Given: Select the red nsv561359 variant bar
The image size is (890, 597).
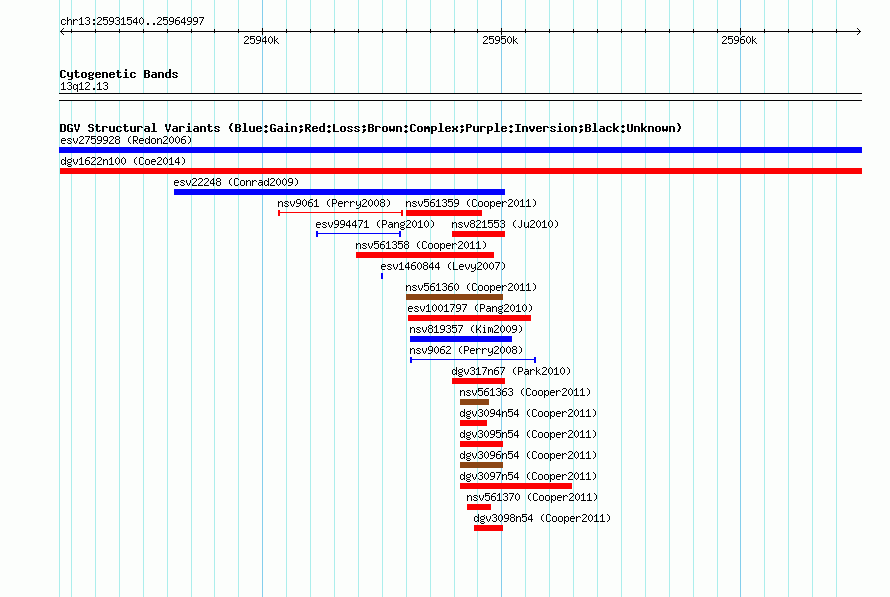Looking at the screenshot, I should tap(444, 213).
